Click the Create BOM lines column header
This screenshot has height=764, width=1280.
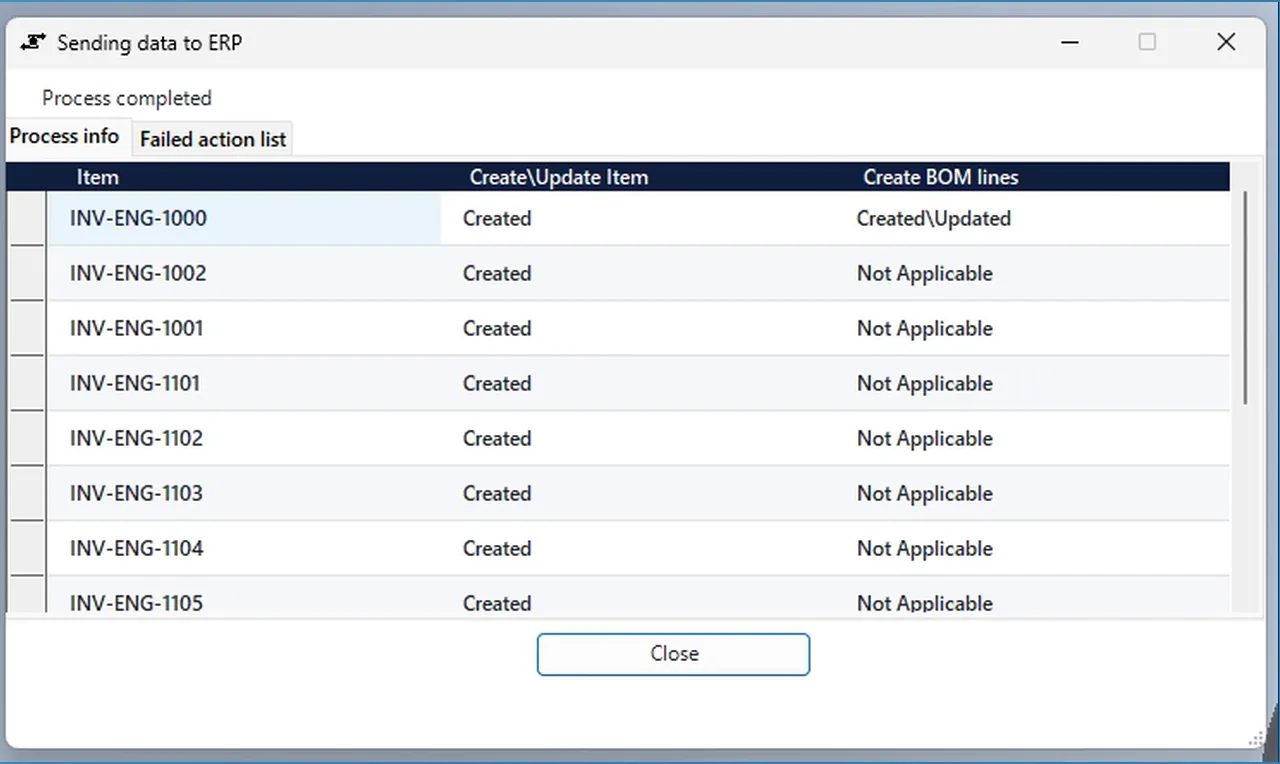point(1032,177)
